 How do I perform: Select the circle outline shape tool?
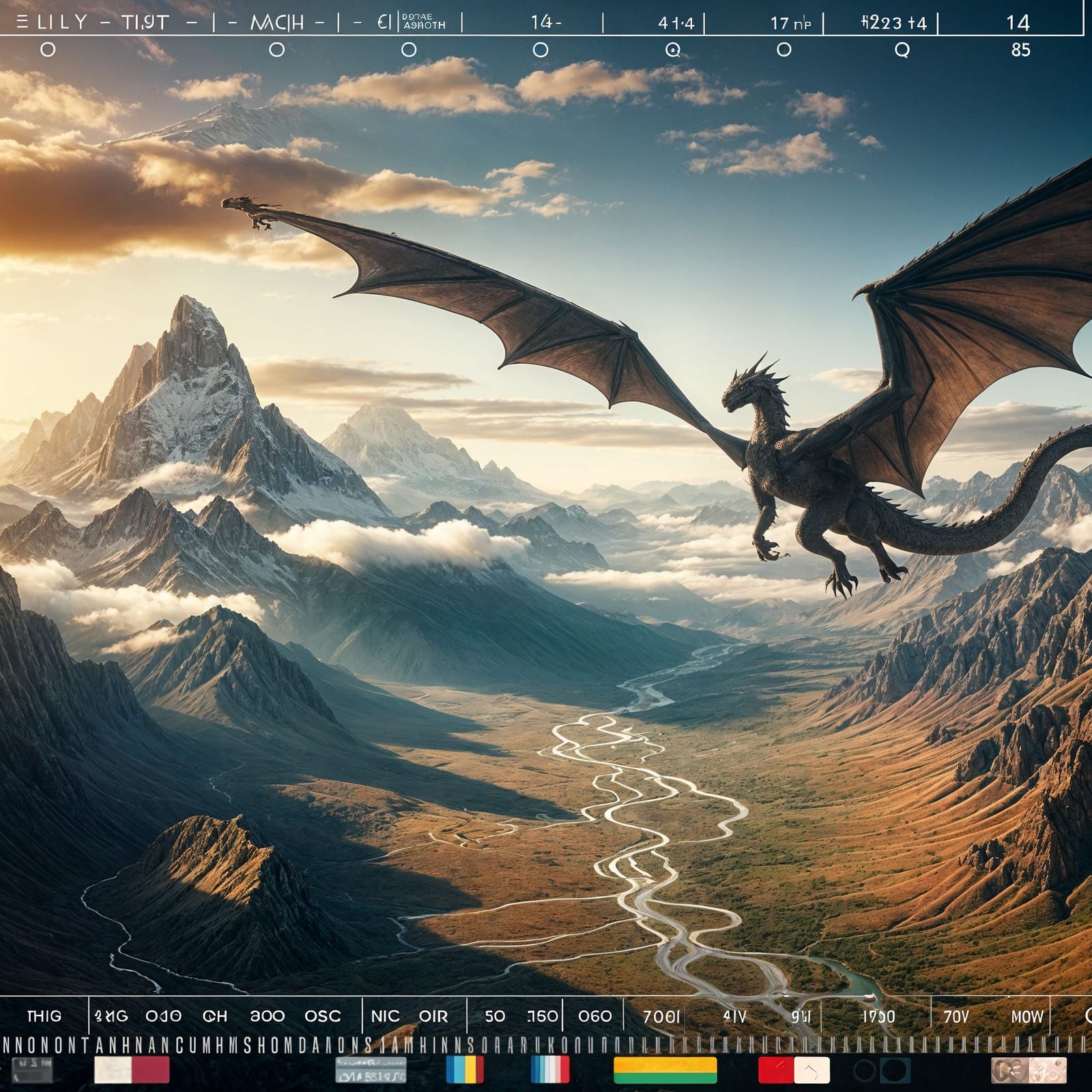(x=864, y=1068)
